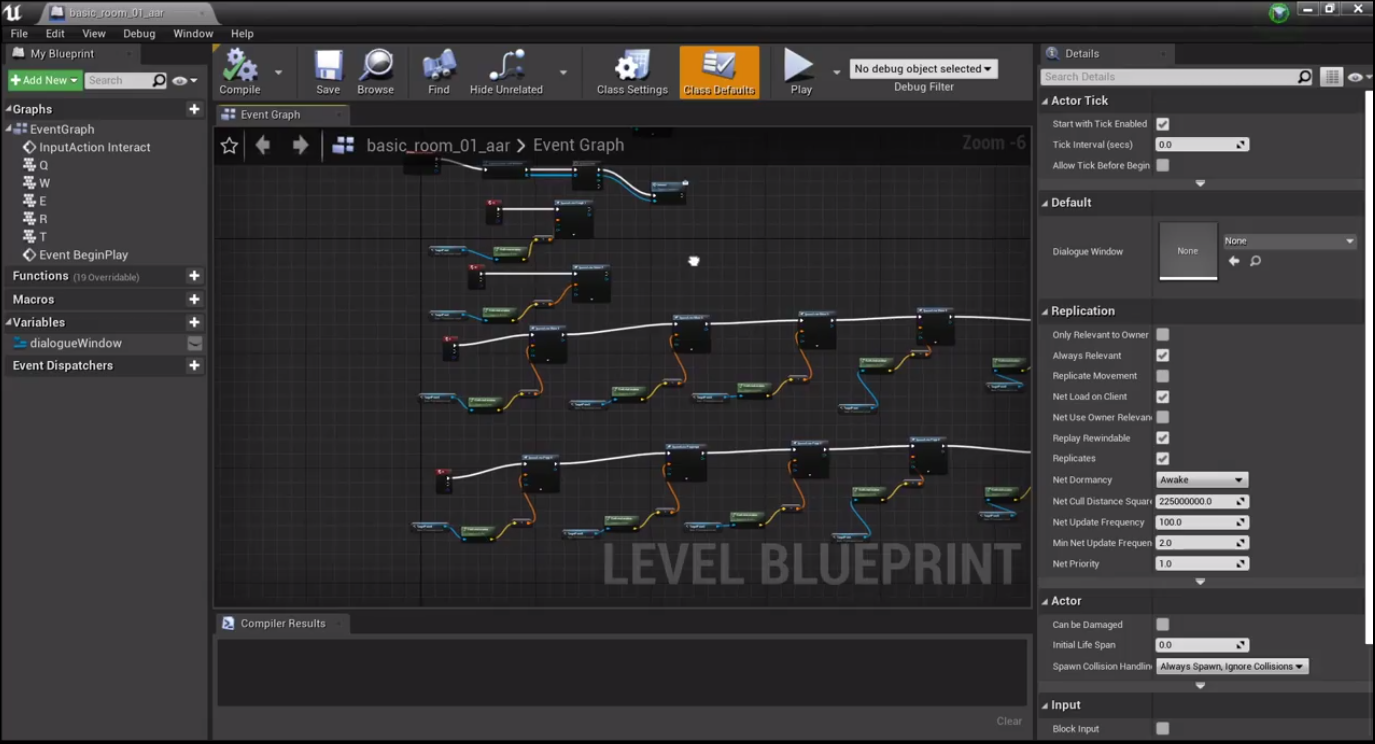Viewport: 1375px width, 744px height.
Task: Start Play in editor
Action: (800, 72)
